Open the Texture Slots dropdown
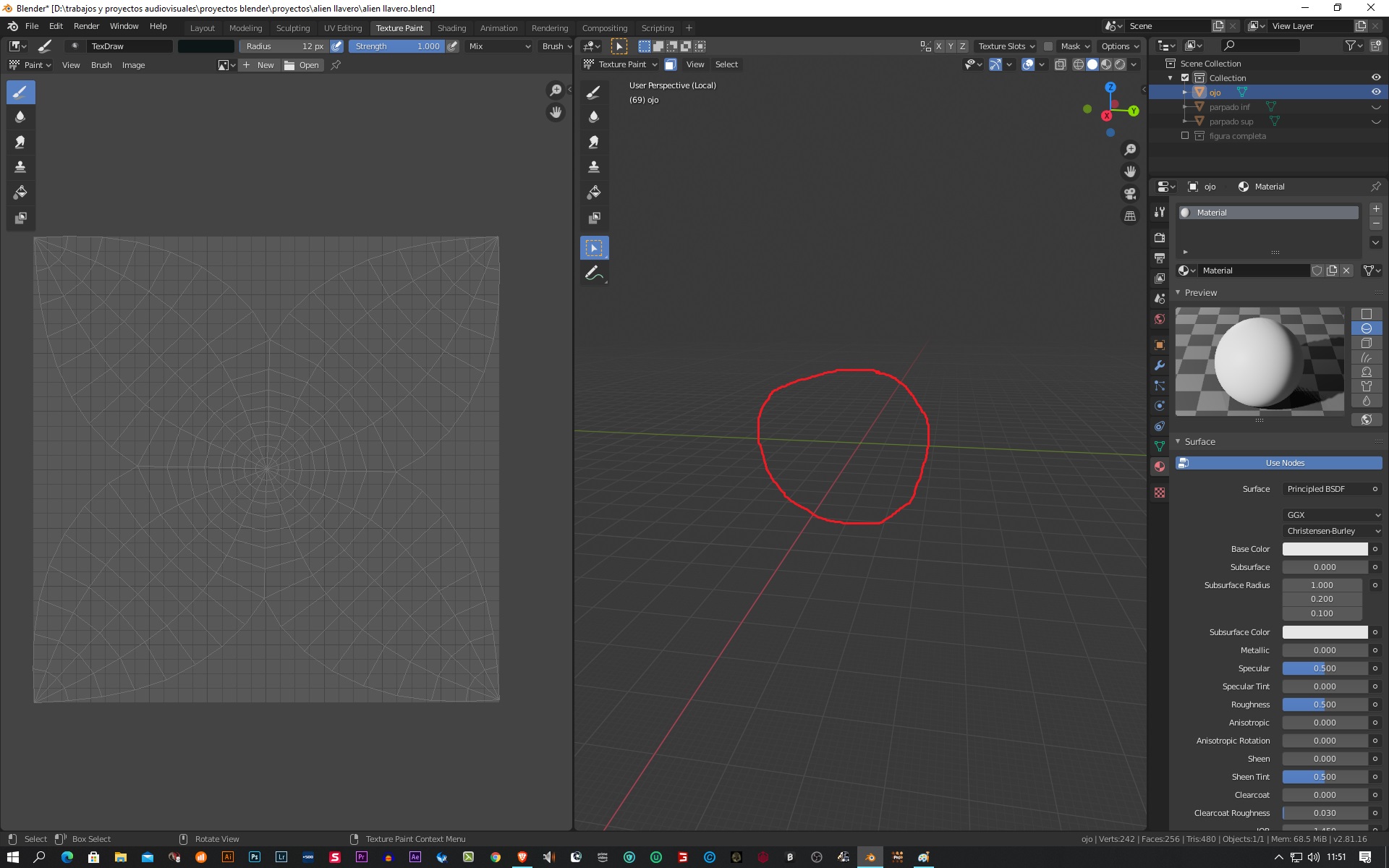Viewport: 1389px width, 868px height. pyautogui.click(x=1006, y=46)
